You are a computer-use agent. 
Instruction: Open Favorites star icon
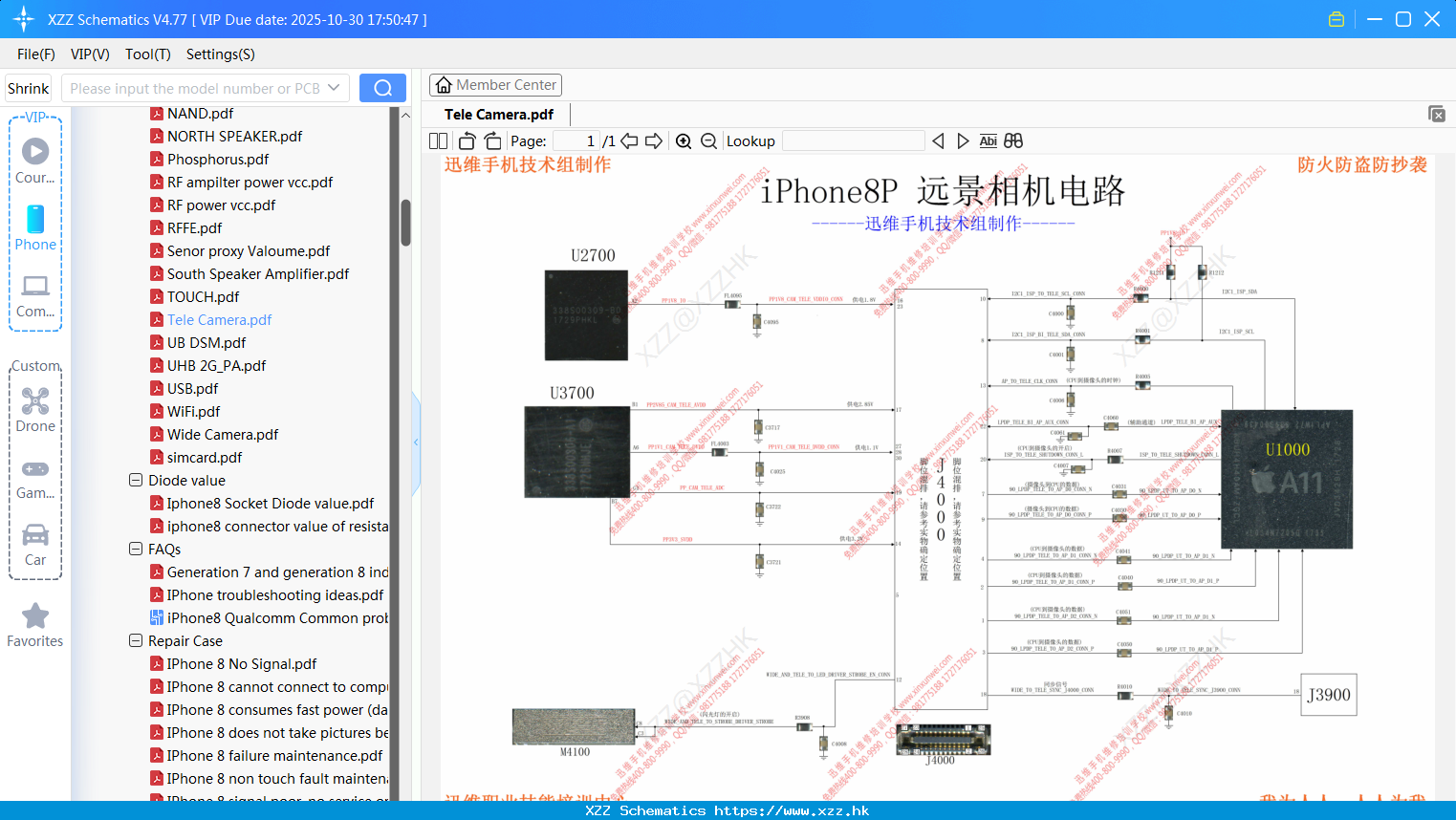pyautogui.click(x=35, y=615)
